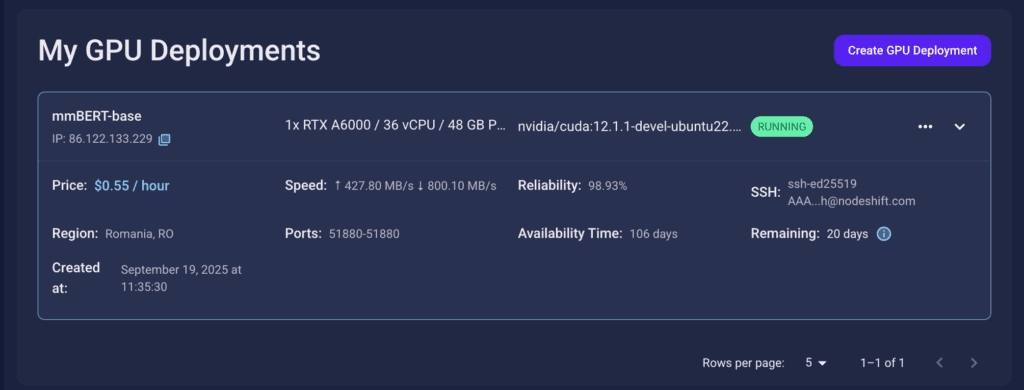This screenshot has width=1024, height=390.
Task: Click the nvidia/cuda image name text
Action: pyautogui.click(x=630, y=127)
